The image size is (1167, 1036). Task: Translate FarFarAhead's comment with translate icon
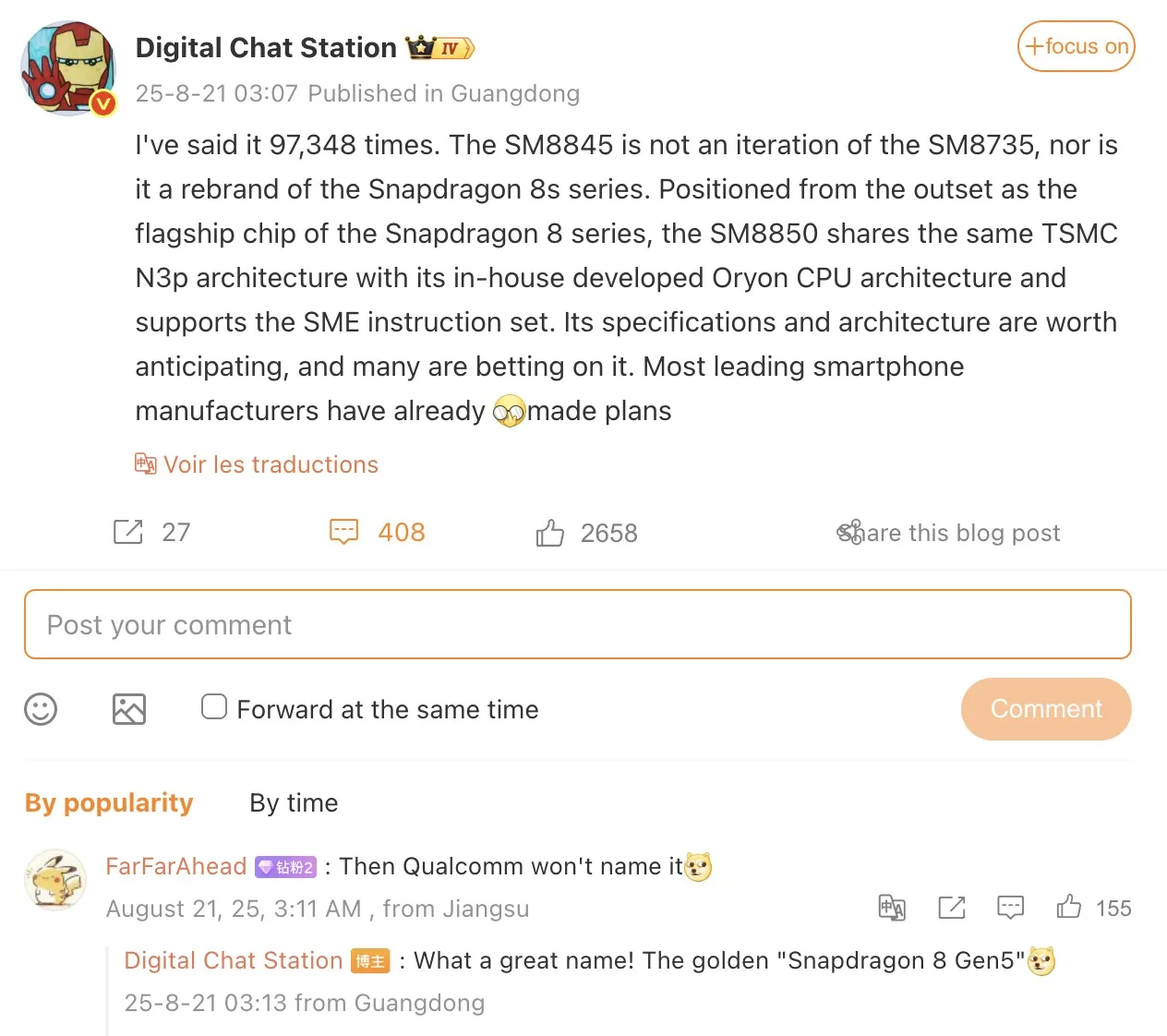tap(892, 908)
